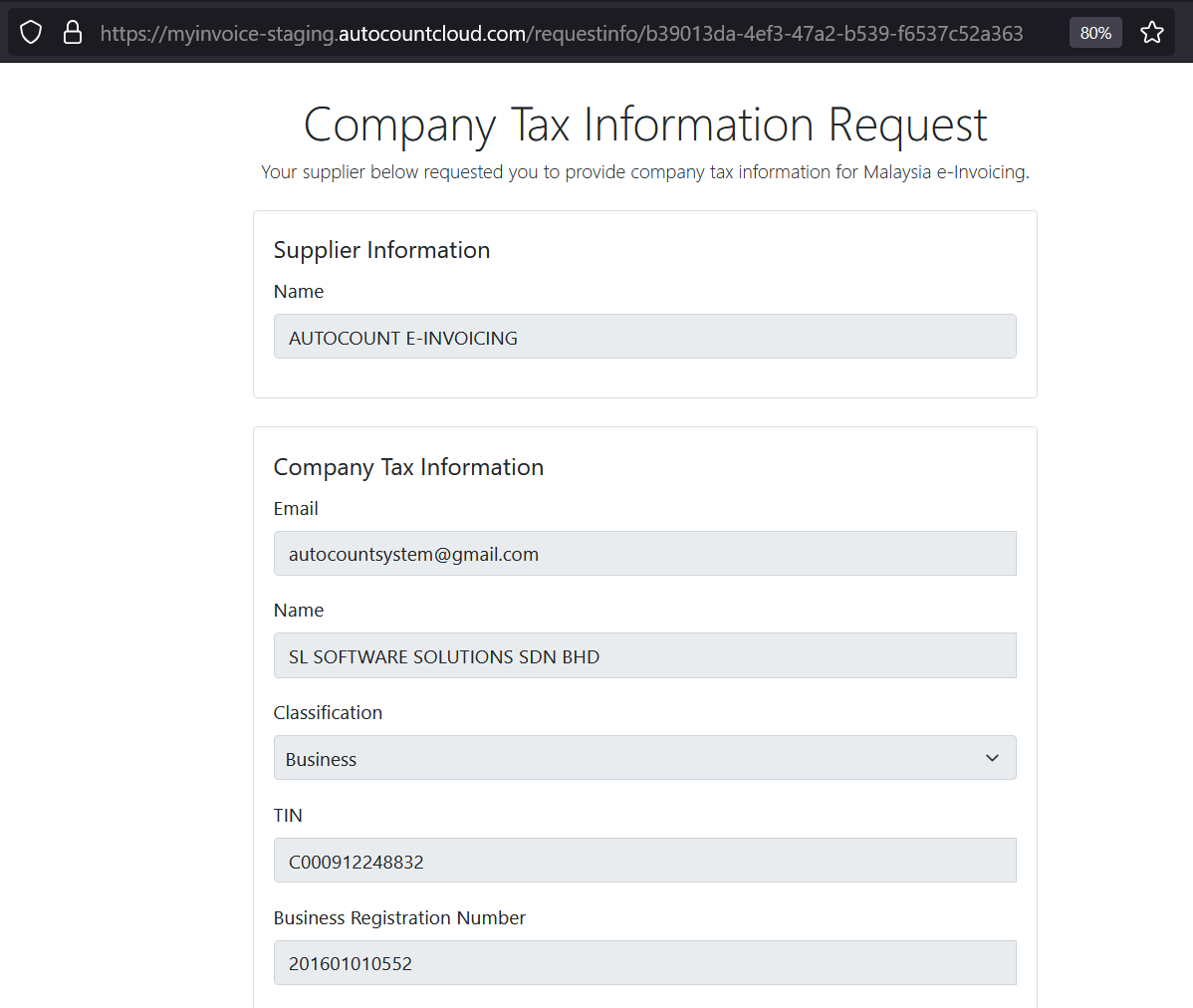Click the padlock site security icon
This screenshot has width=1193, height=1008.
pos(73,33)
